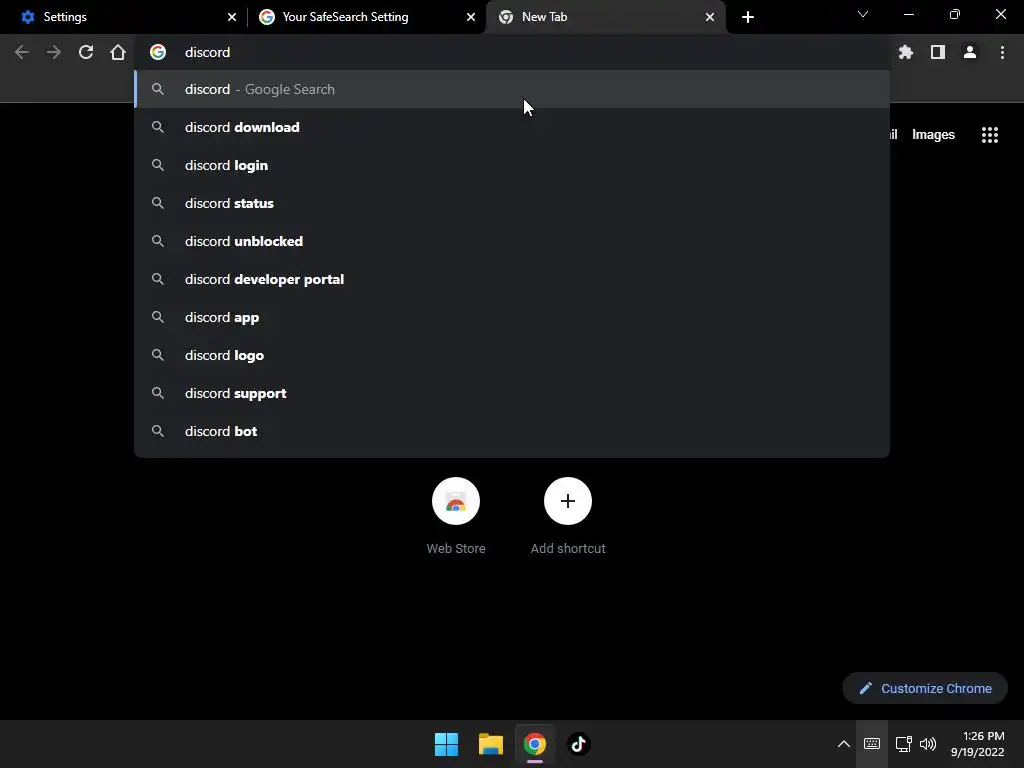This screenshot has height=768, width=1024.
Task: Toggle the side panel icon
Action: click(938, 52)
